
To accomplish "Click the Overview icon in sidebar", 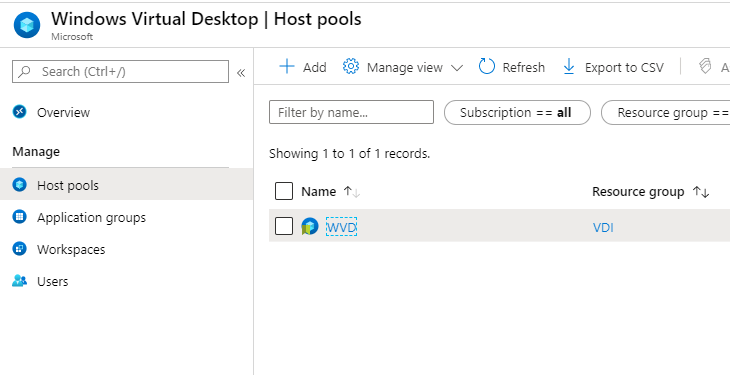I will pyautogui.click(x=20, y=112).
